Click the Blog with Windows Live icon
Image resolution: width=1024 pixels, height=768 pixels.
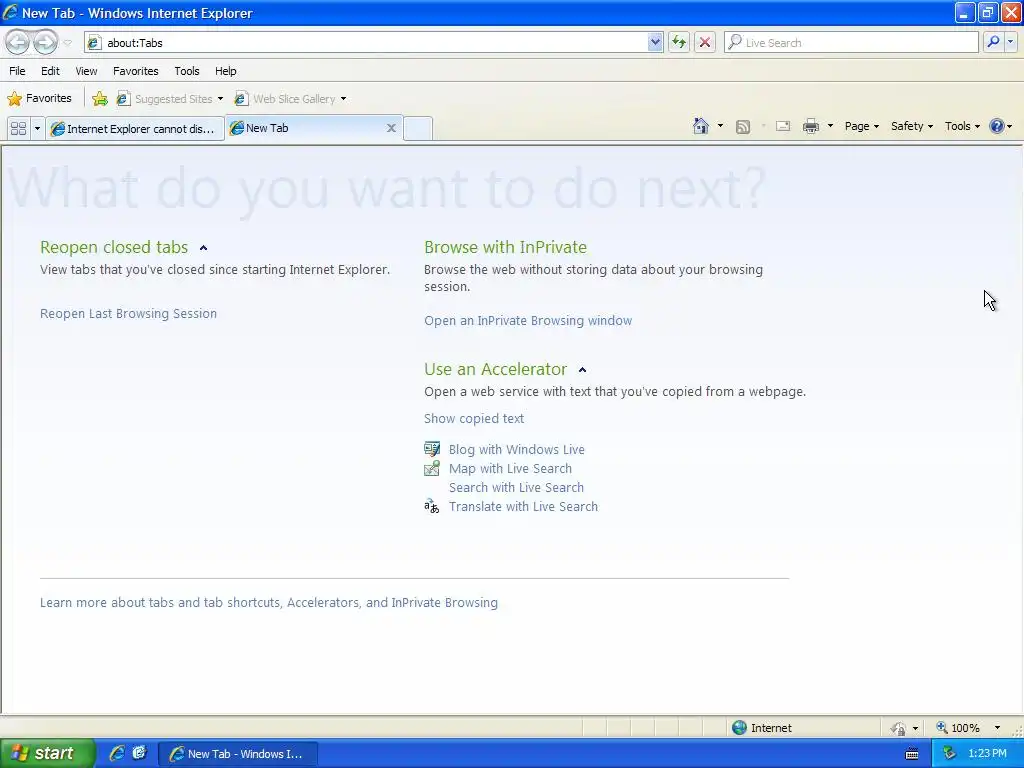pos(432,449)
